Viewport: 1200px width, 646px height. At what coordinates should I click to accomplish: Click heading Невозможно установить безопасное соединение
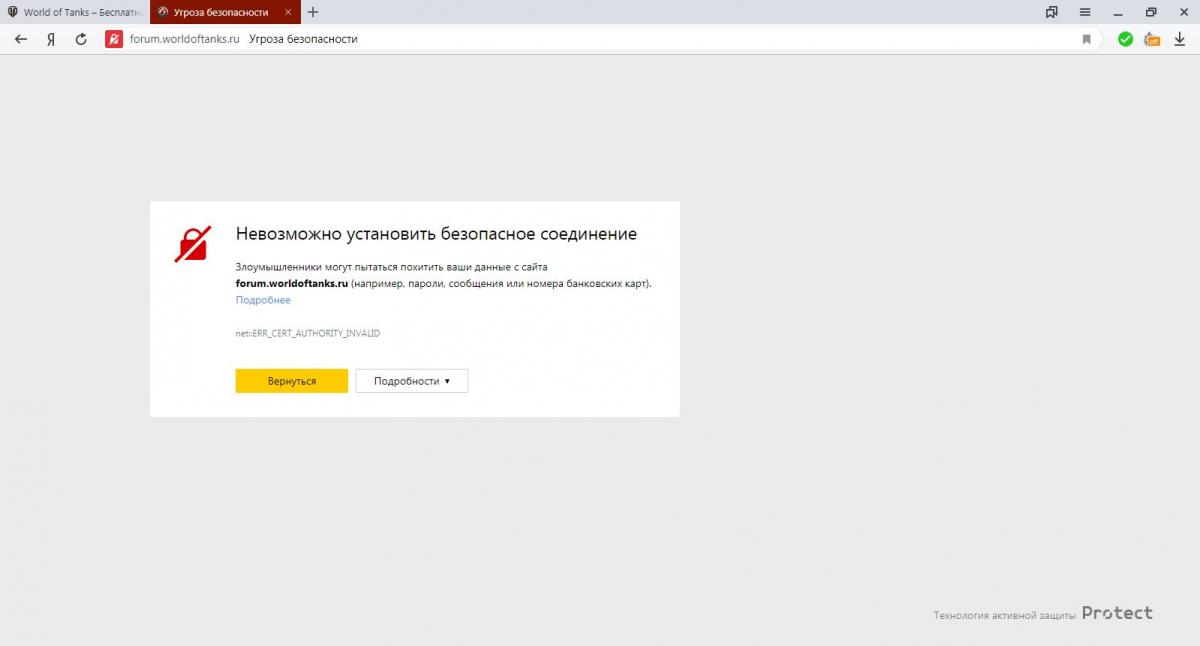point(436,234)
